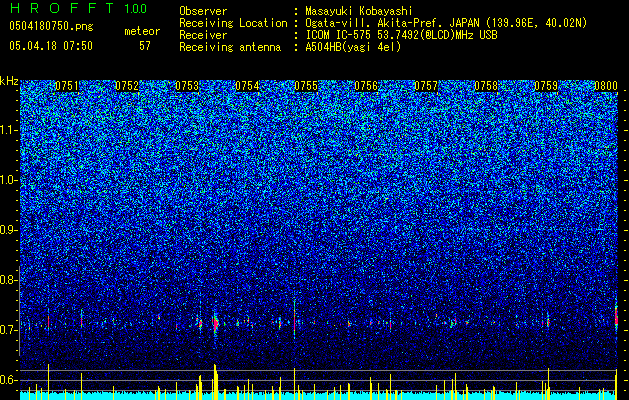629x400 pixels.
Task: Click the Ogata-vill. Akita-Pref. JAPAN location text
Action: (446, 23)
